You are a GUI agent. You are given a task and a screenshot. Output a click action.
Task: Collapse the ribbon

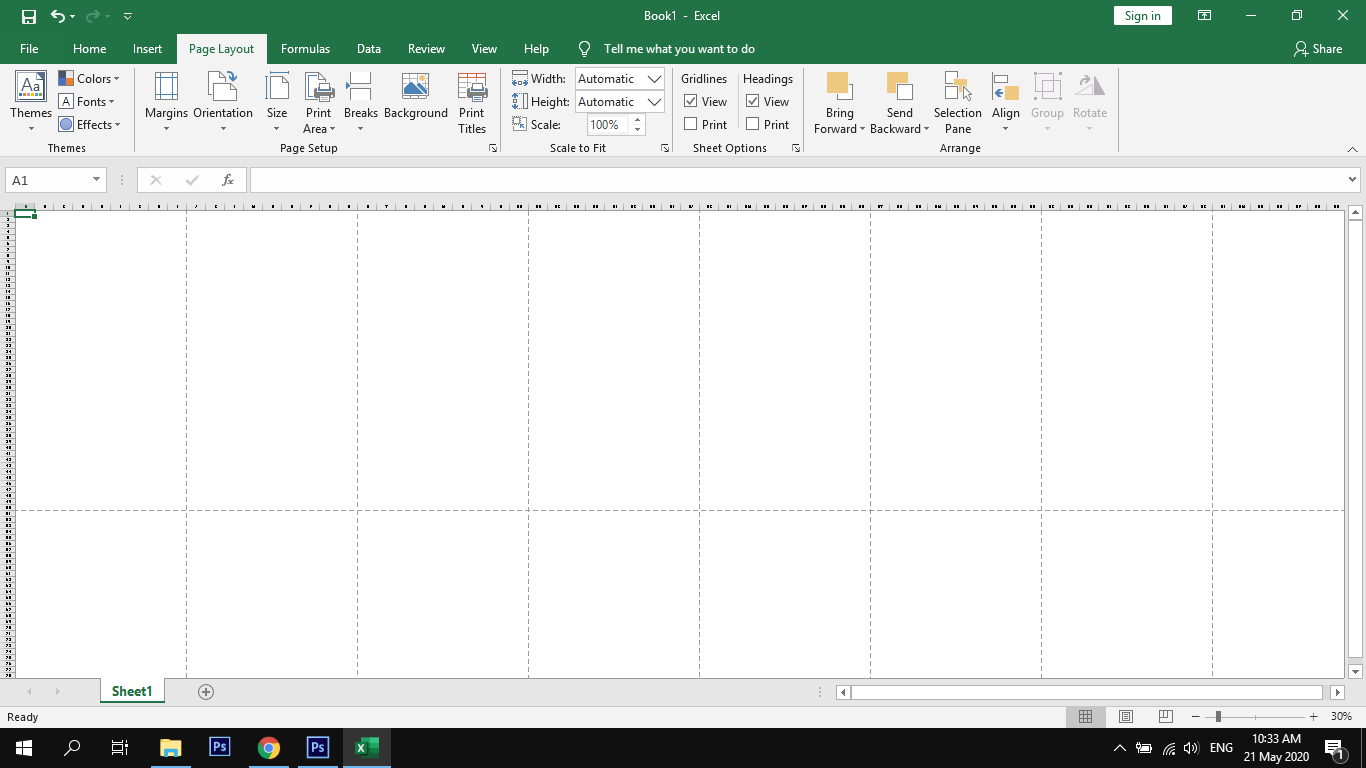1352,149
